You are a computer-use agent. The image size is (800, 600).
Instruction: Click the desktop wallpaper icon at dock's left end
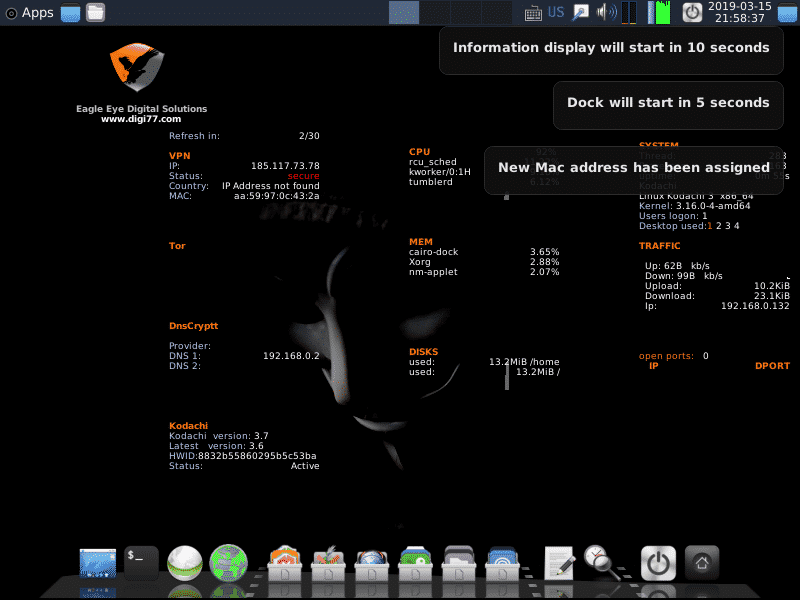tap(97, 562)
